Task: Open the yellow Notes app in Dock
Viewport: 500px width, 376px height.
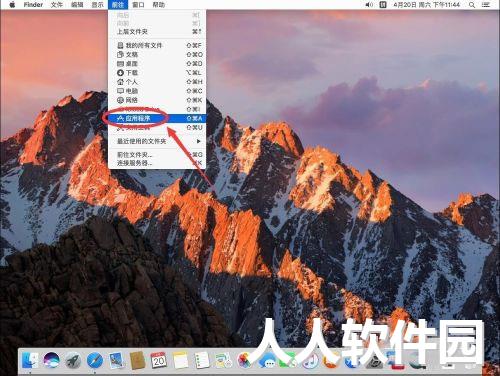Action: coord(180,360)
